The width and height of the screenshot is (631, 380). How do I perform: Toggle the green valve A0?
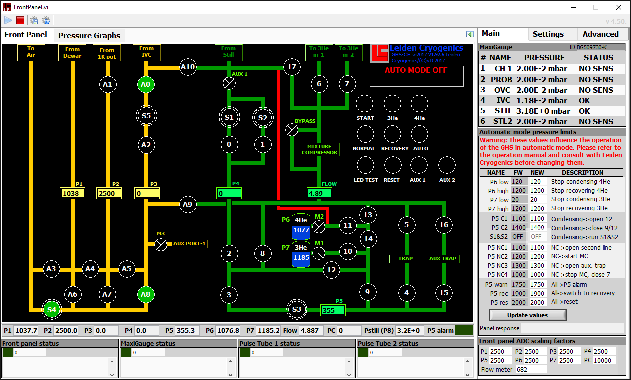click(x=146, y=85)
